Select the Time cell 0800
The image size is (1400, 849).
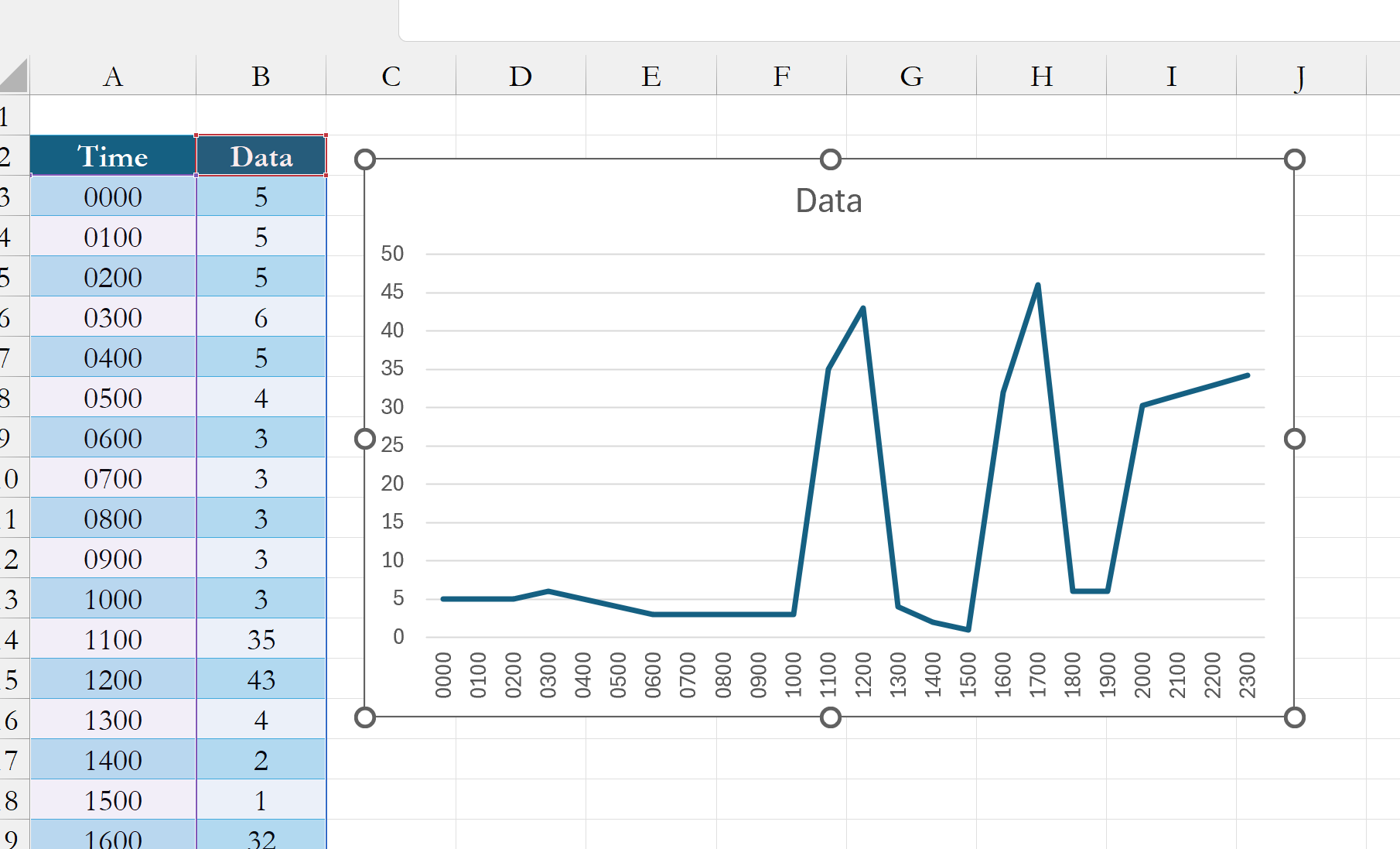tap(113, 519)
